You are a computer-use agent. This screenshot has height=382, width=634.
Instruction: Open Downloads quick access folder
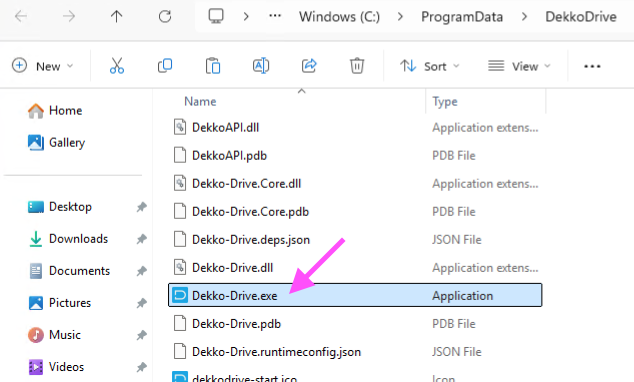[x=68, y=238]
